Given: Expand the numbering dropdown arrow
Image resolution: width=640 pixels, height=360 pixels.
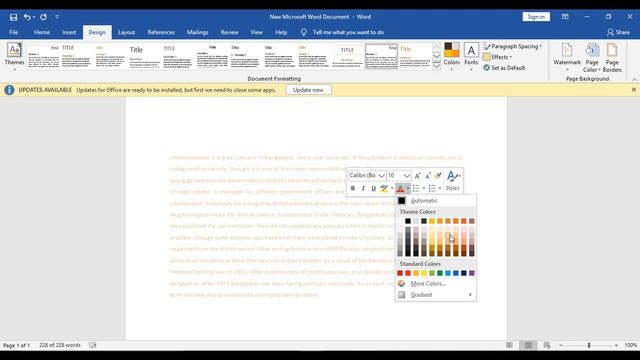Looking at the screenshot, I should coord(440,189).
